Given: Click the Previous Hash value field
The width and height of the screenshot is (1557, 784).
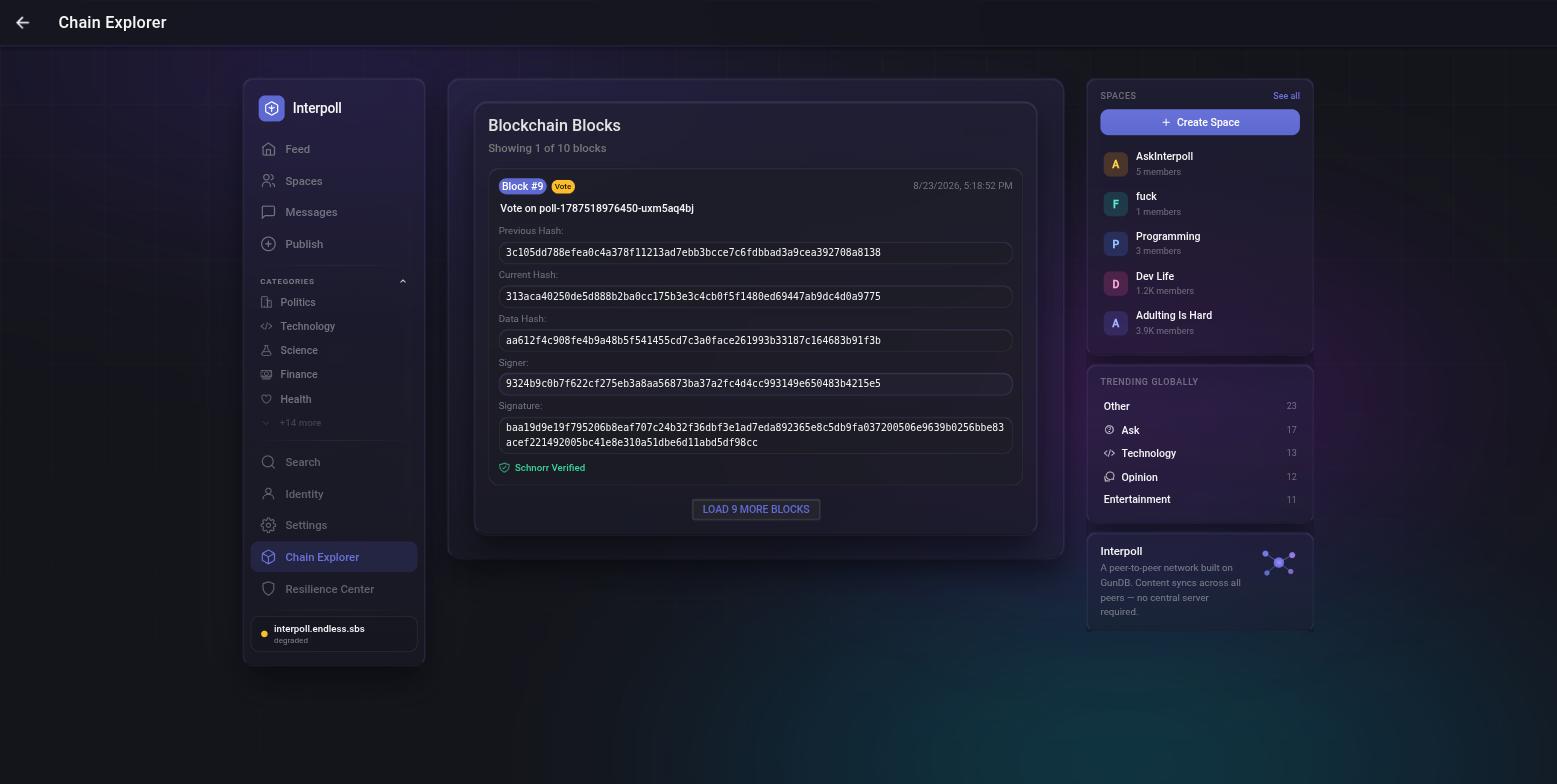Looking at the screenshot, I should tap(756, 252).
